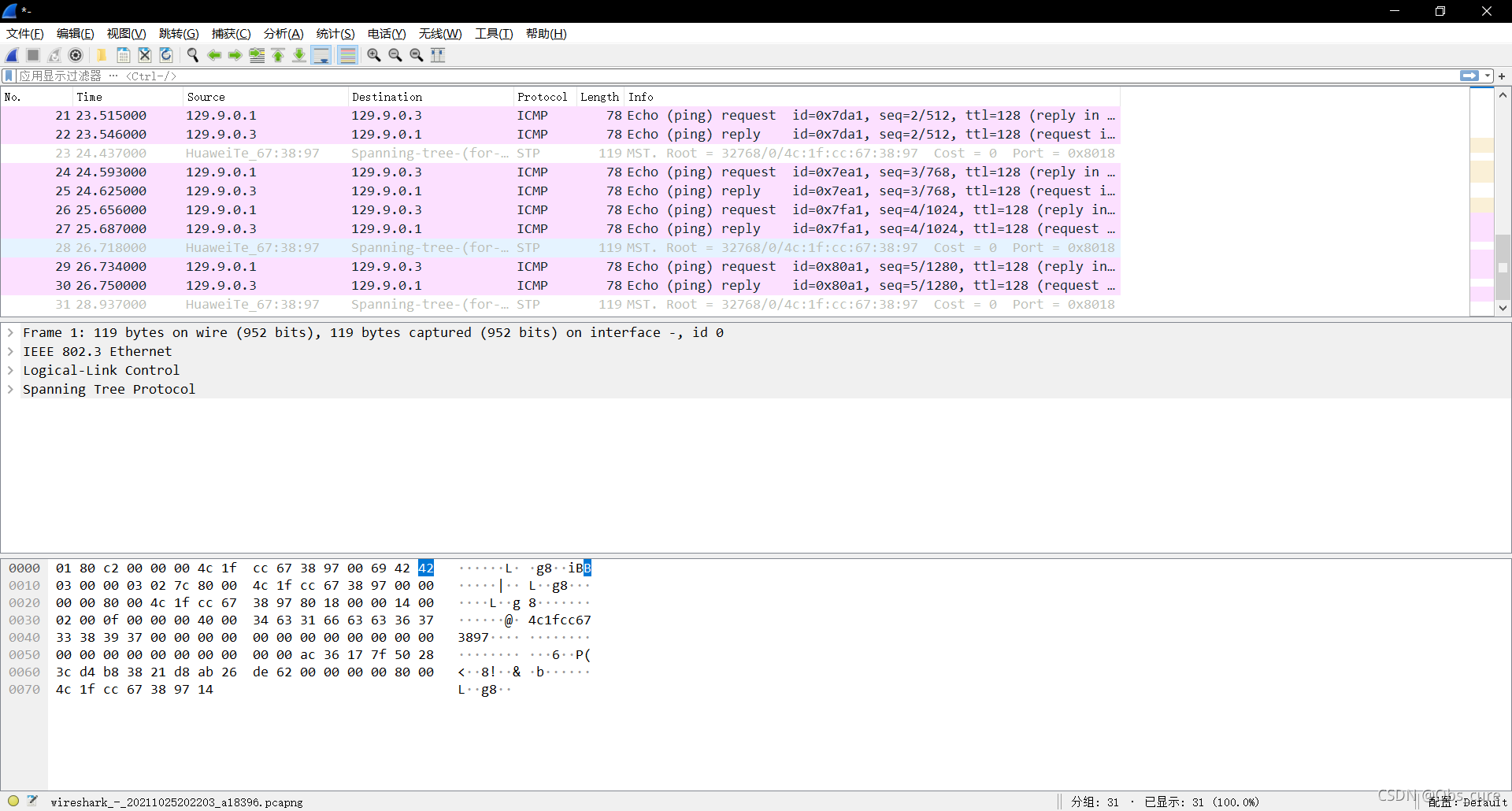This screenshot has width=1512, height=811.
Task: Click into the display filter field
Action: [x=709, y=76]
